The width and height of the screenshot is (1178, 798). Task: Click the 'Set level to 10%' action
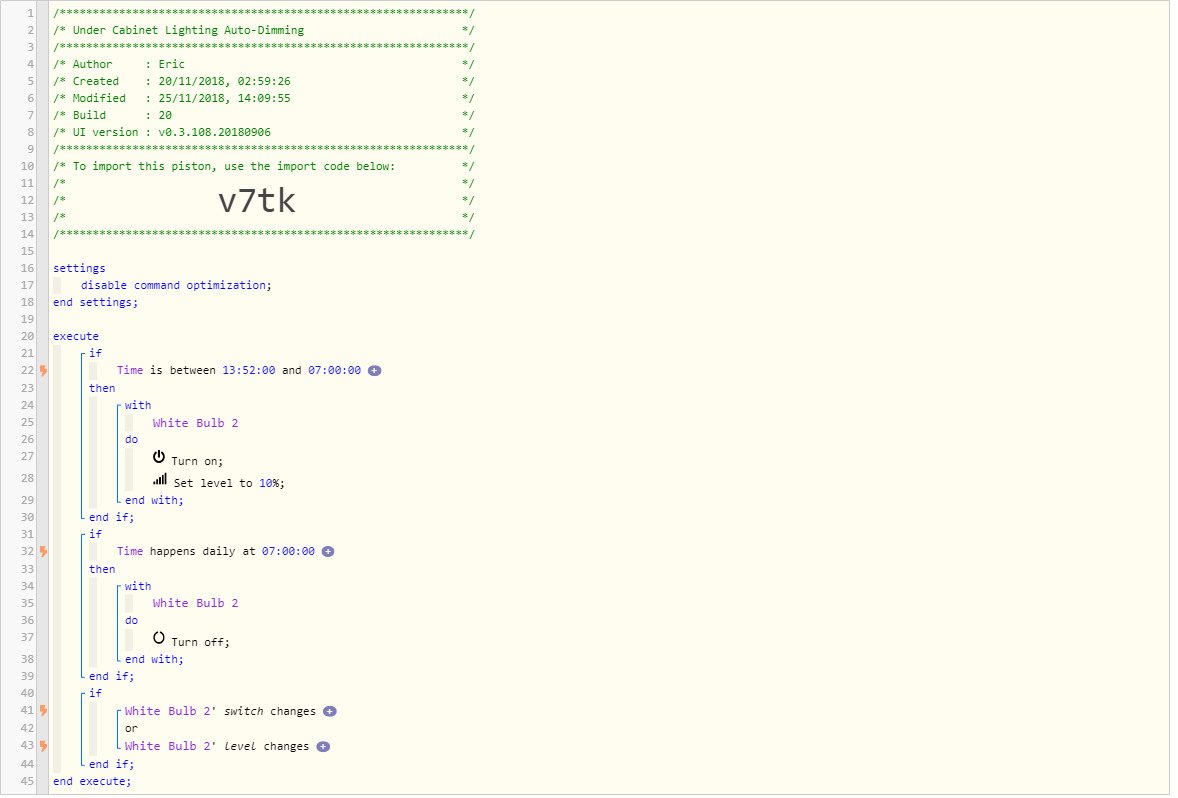229,483
